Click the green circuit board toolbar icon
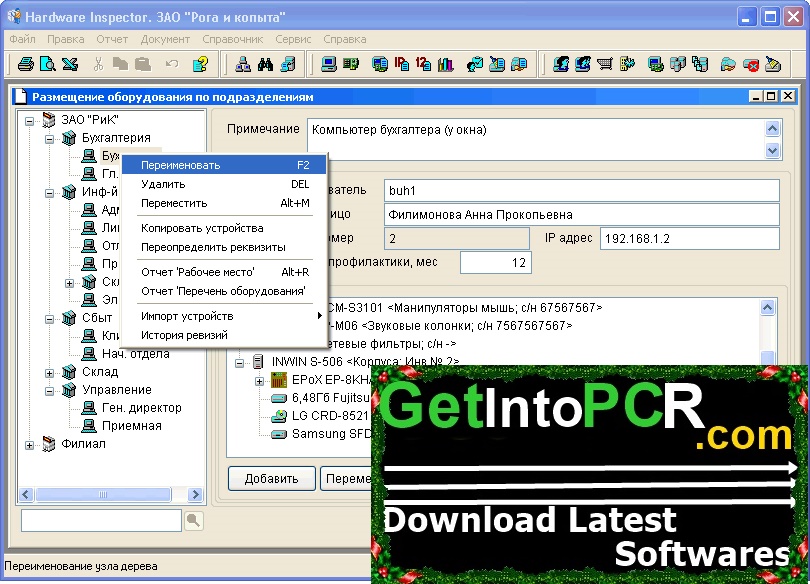The image size is (810, 584). pos(351,64)
